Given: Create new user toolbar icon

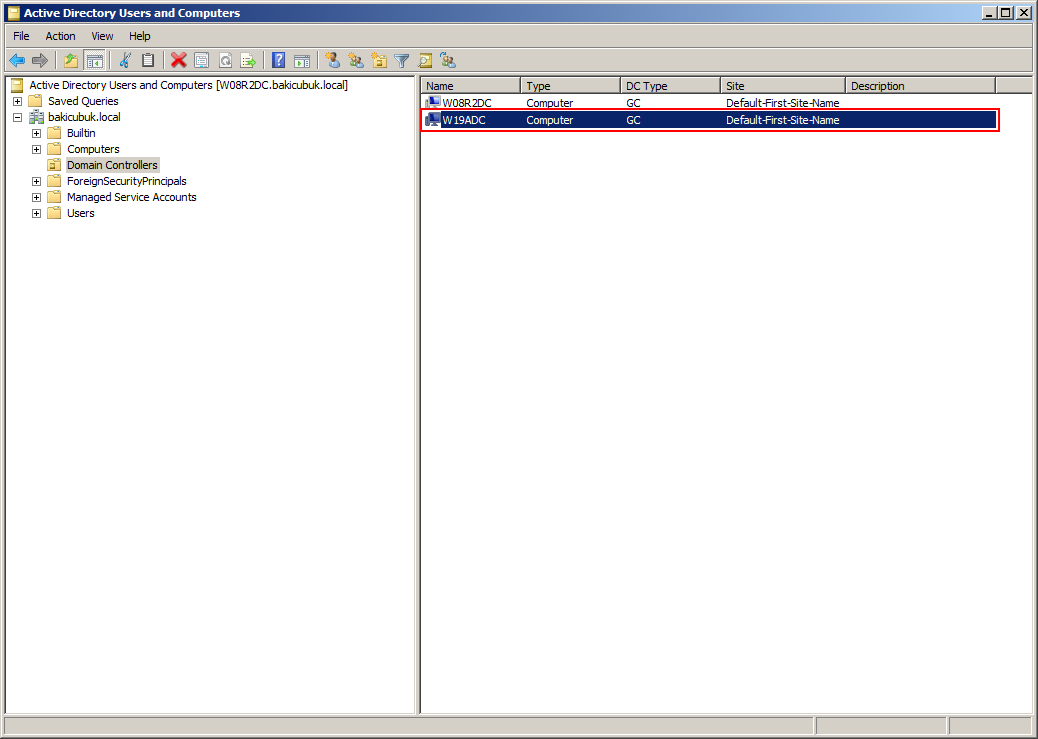Looking at the screenshot, I should (x=332, y=61).
